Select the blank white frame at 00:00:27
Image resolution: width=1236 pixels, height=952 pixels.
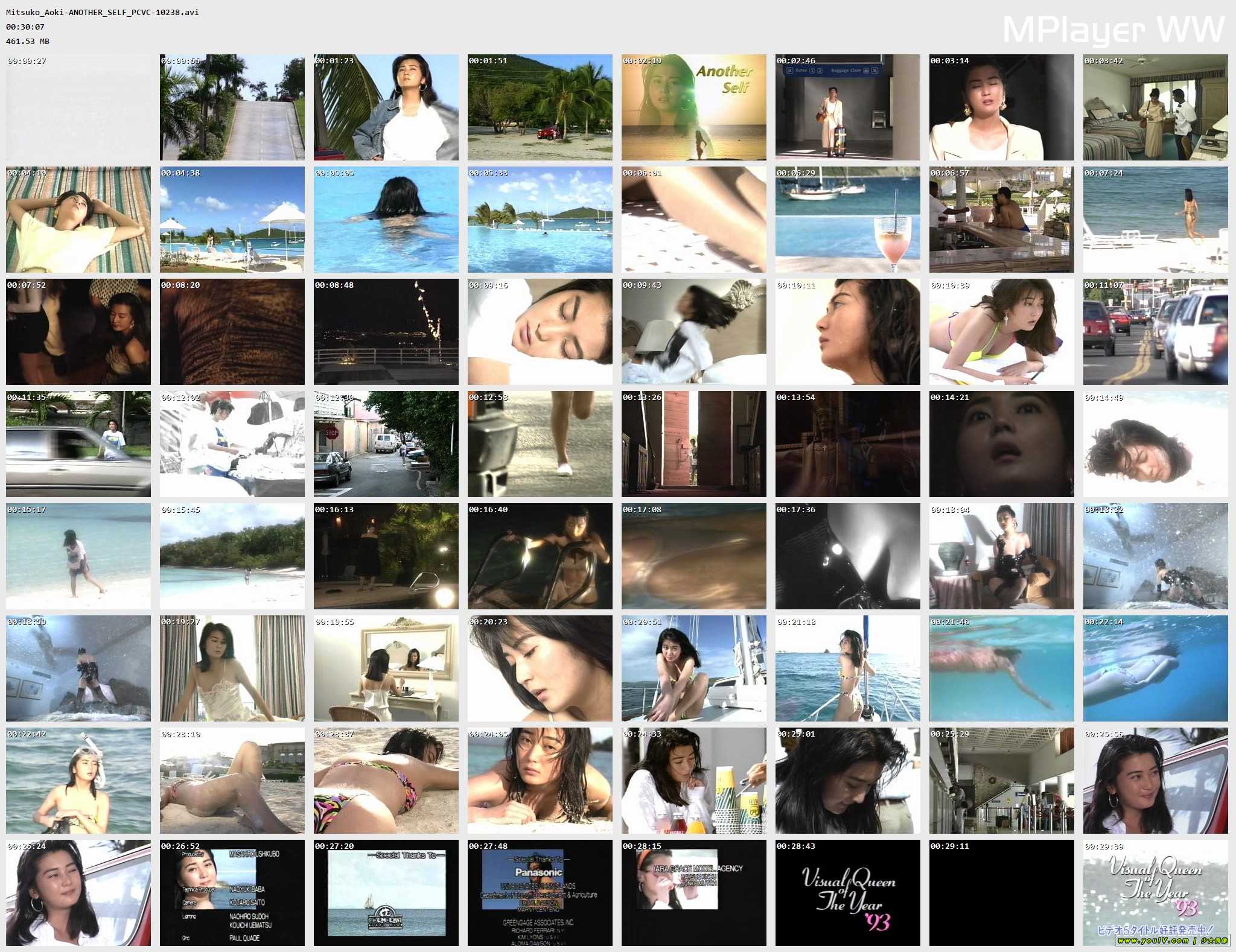(78, 107)
